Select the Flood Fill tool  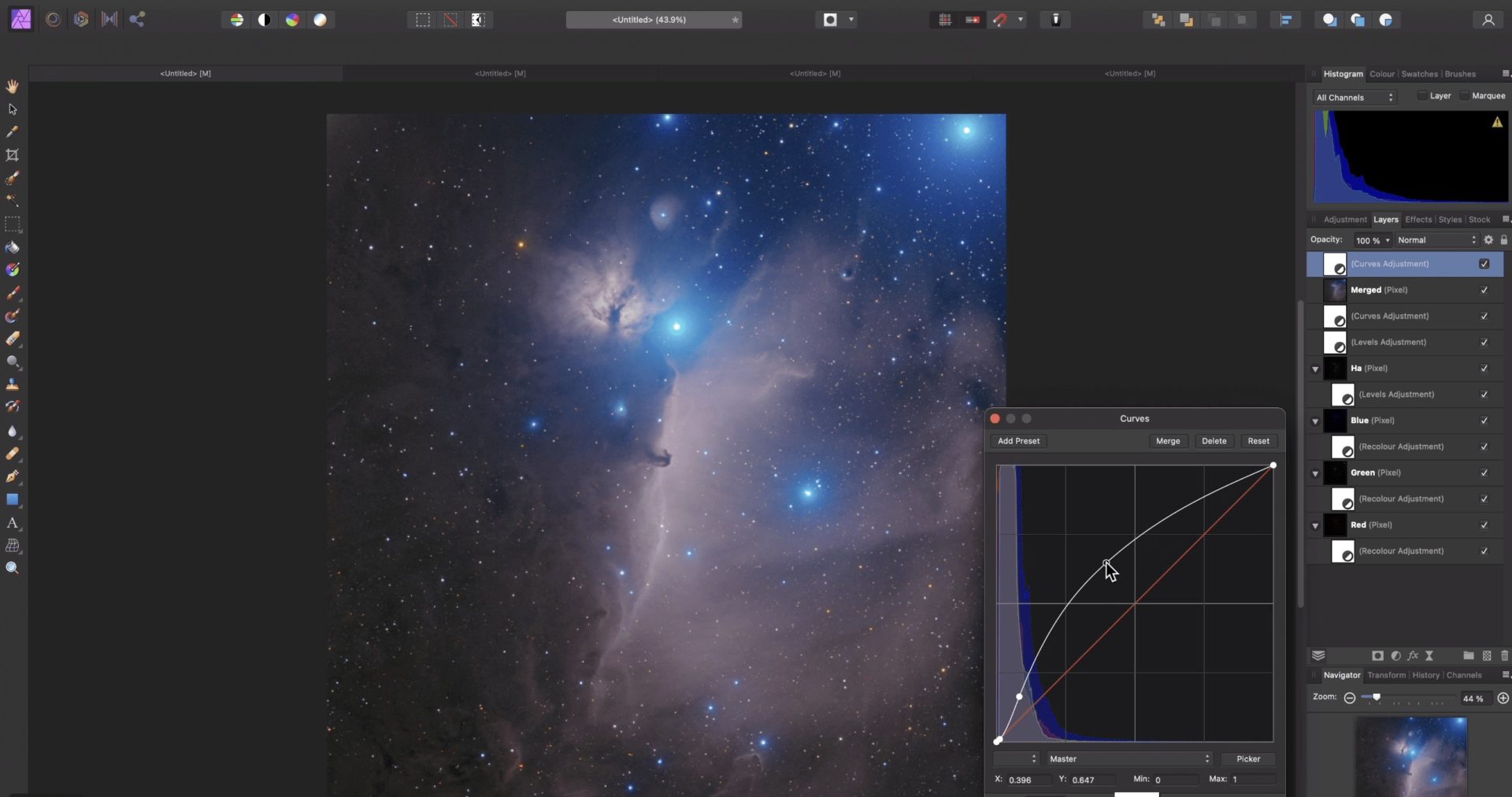click(x=13, y=247)
